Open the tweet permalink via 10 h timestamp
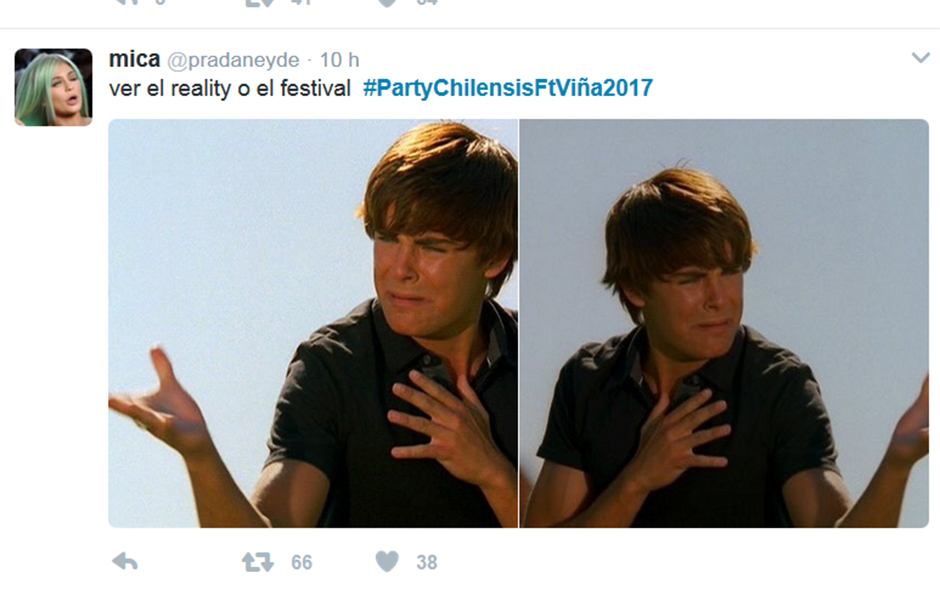This screenshot has width=940, height=590. [x=339, y=60]
